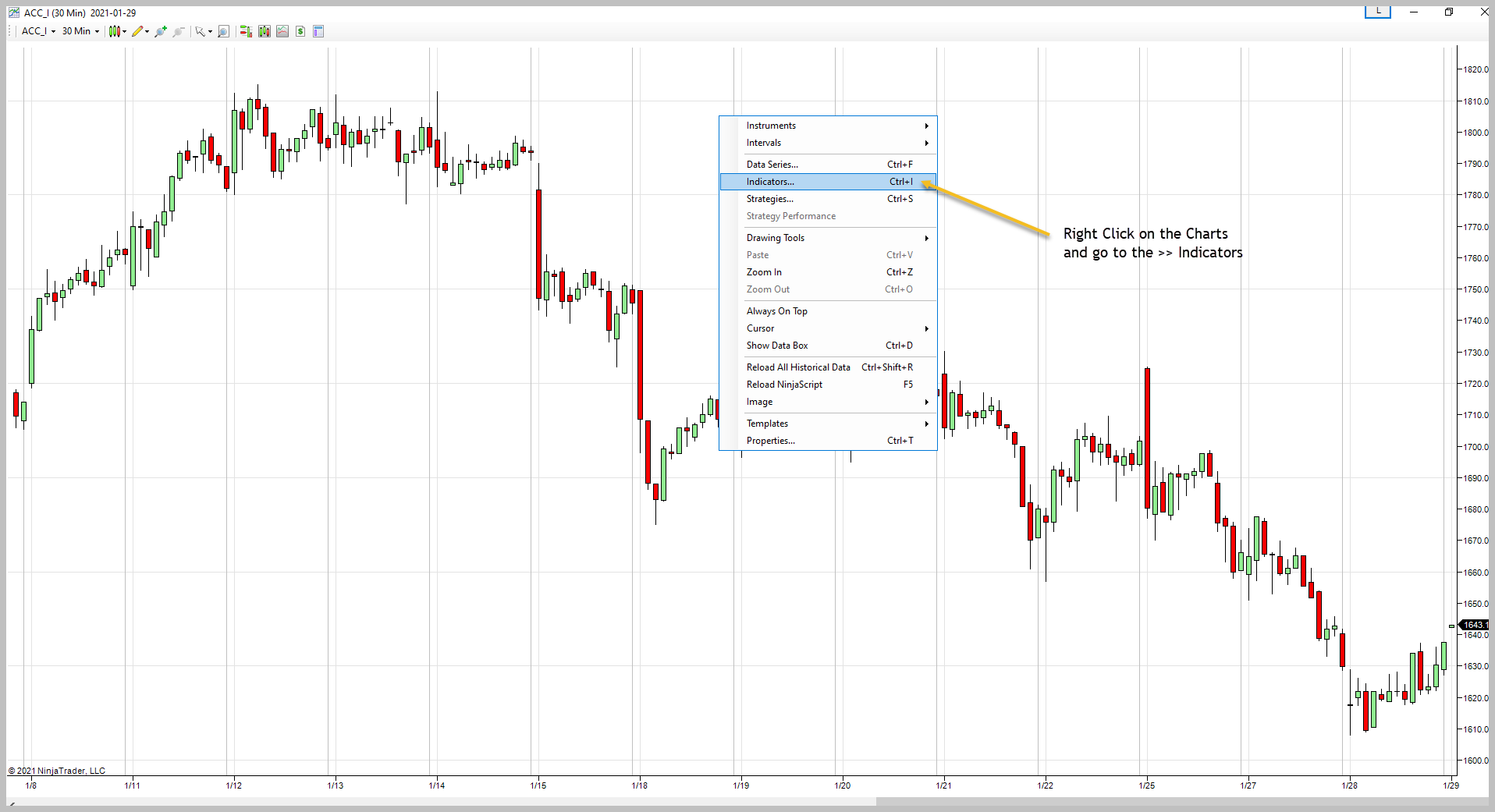1495x812 pixels.
Task: Open the pencil drawing tools dropdown
Action: [x=140, y=31]
